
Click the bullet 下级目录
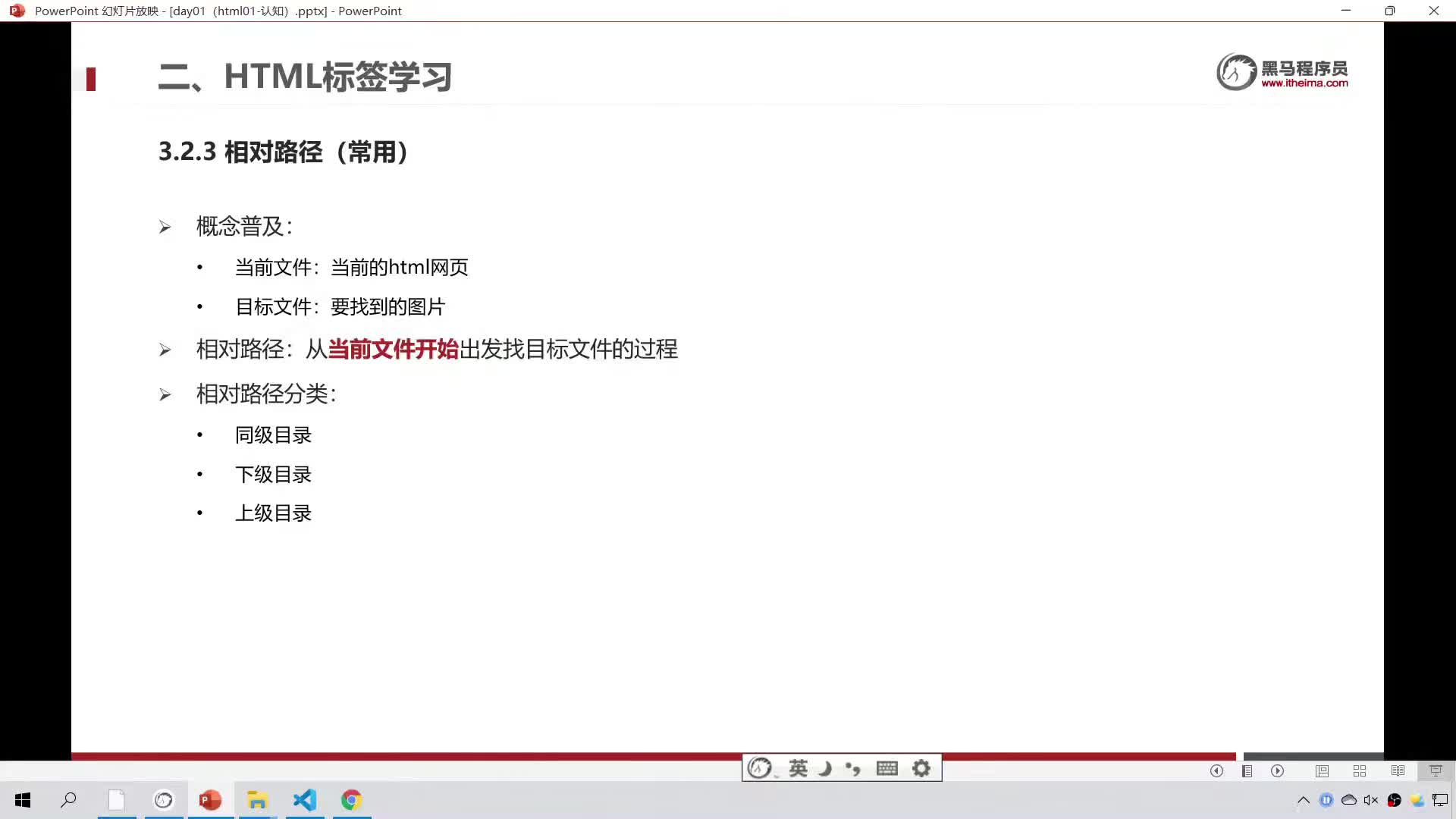pyautogui.click(x=273, y=475)
